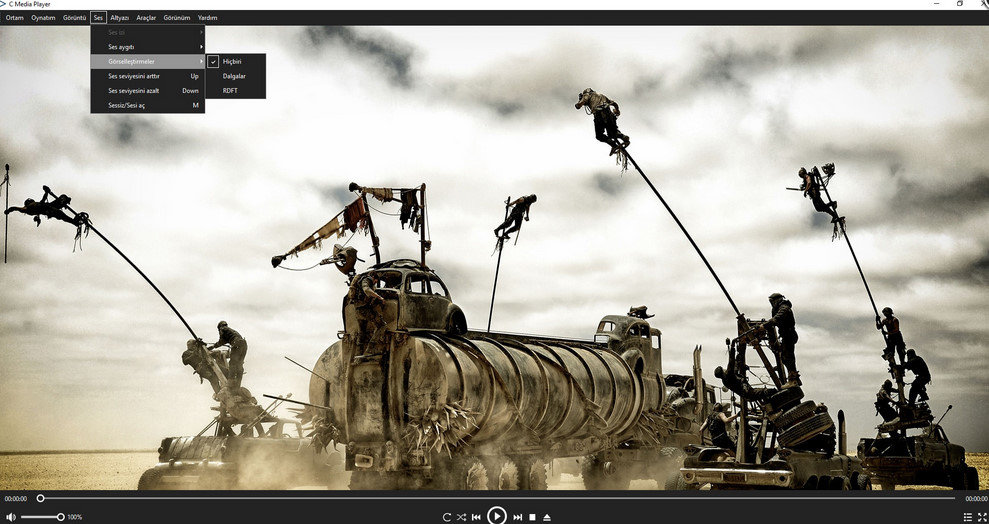This screenshot has height=524, width=989.
Task: Select the RDFT visualization
Action: (236, 90)
